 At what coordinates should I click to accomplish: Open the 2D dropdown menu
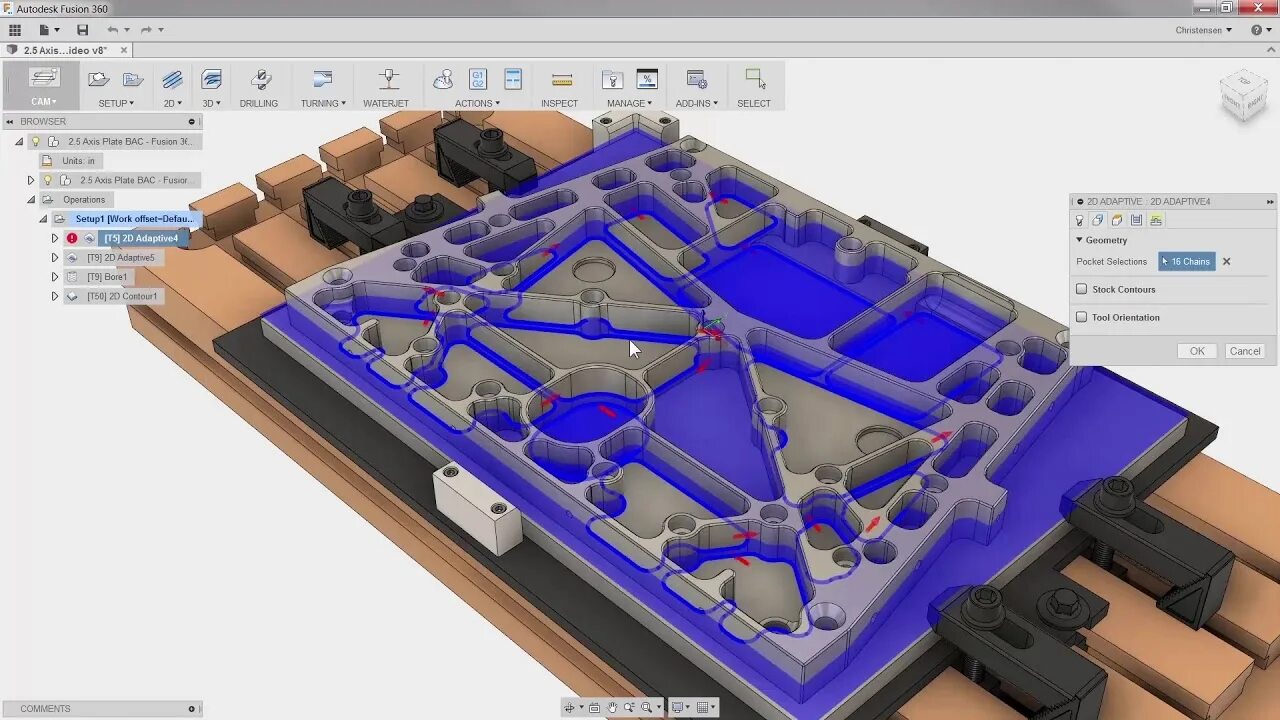point(173,103)
